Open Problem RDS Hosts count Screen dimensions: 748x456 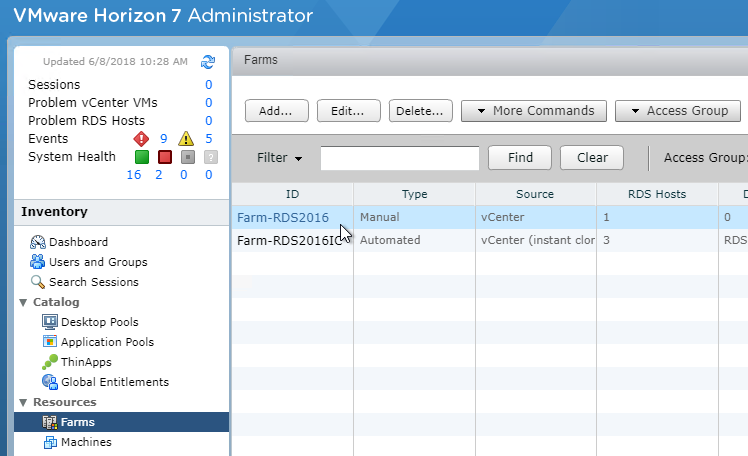[x=208, y=121]
